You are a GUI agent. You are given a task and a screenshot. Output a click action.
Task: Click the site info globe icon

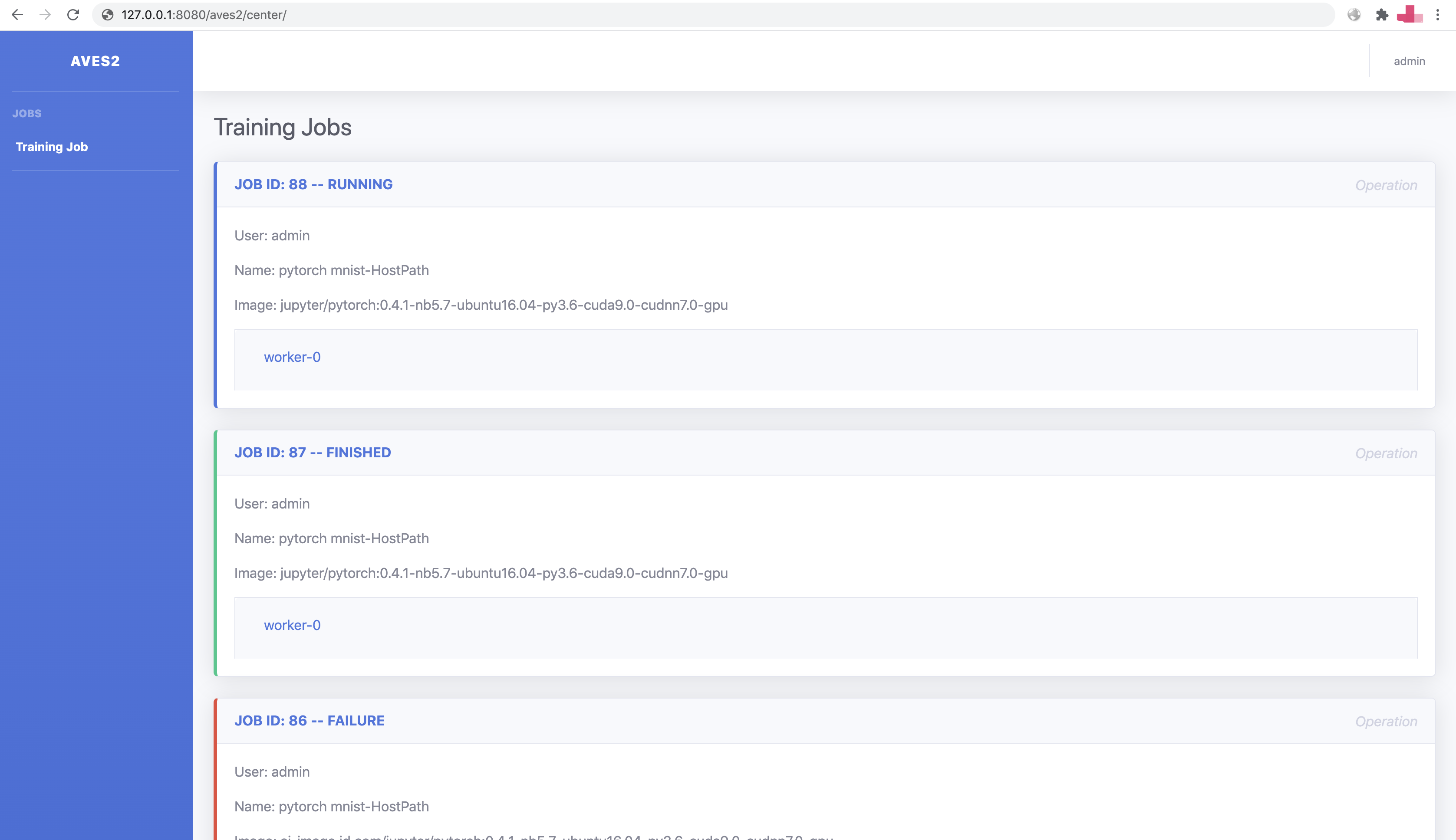[107, 14]
